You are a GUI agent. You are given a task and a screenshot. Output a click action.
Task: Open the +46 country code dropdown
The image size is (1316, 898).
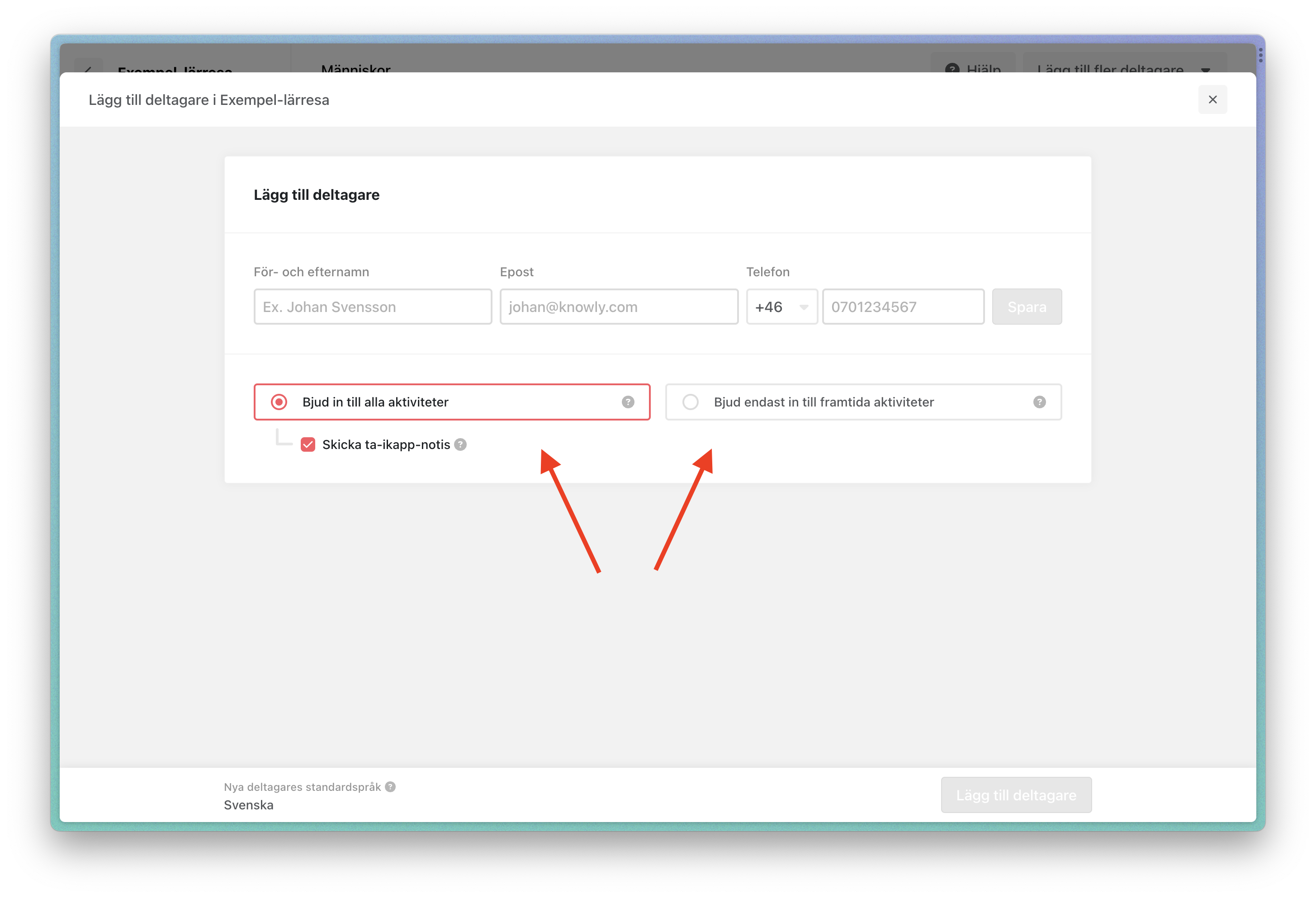point(781,307)
